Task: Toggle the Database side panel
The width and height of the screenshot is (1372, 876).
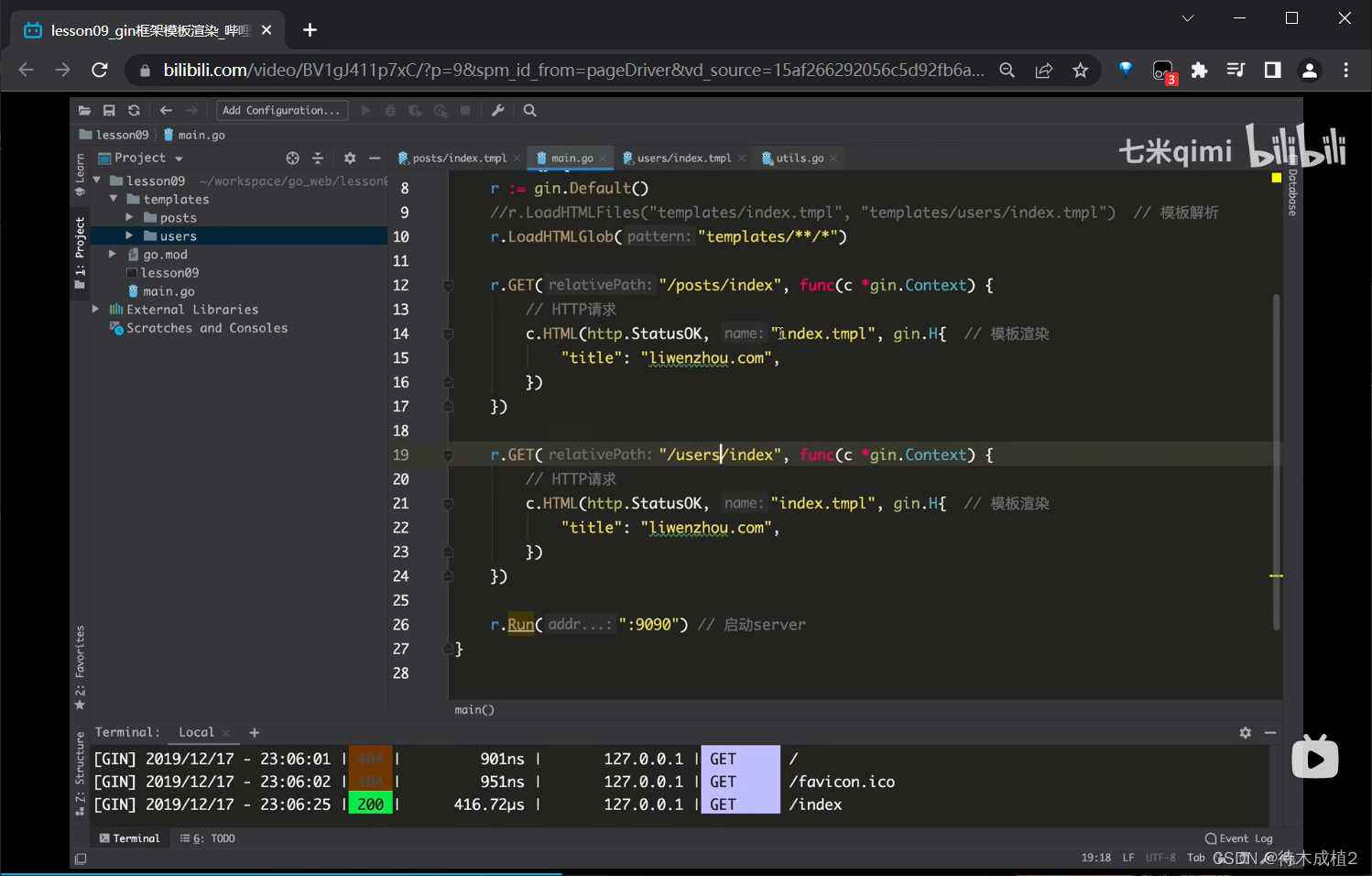Action: (x=1291, y=192)
